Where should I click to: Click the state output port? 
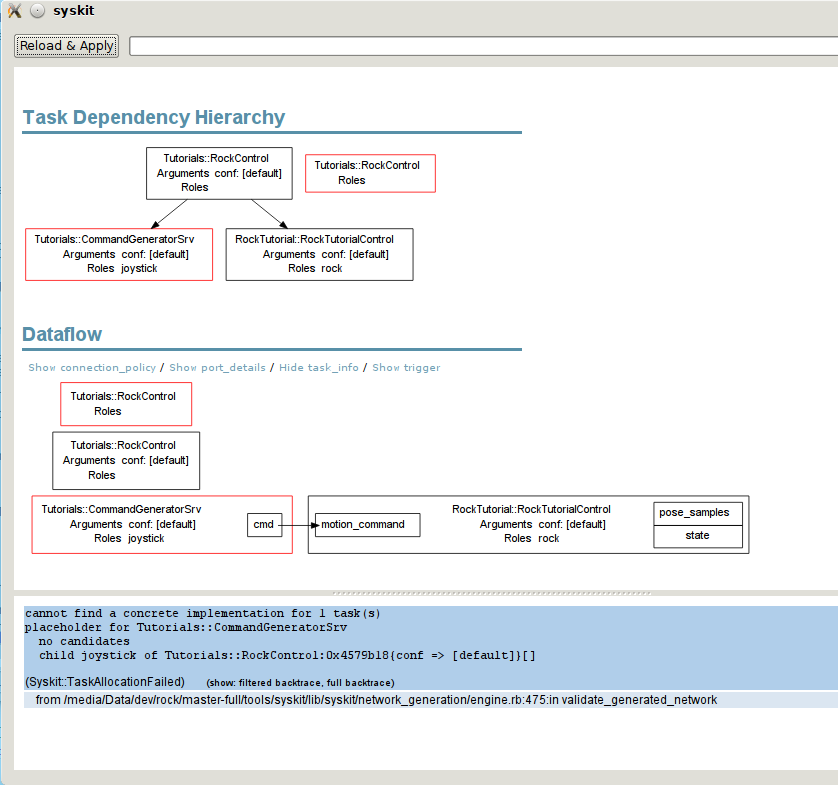[697, 536]
